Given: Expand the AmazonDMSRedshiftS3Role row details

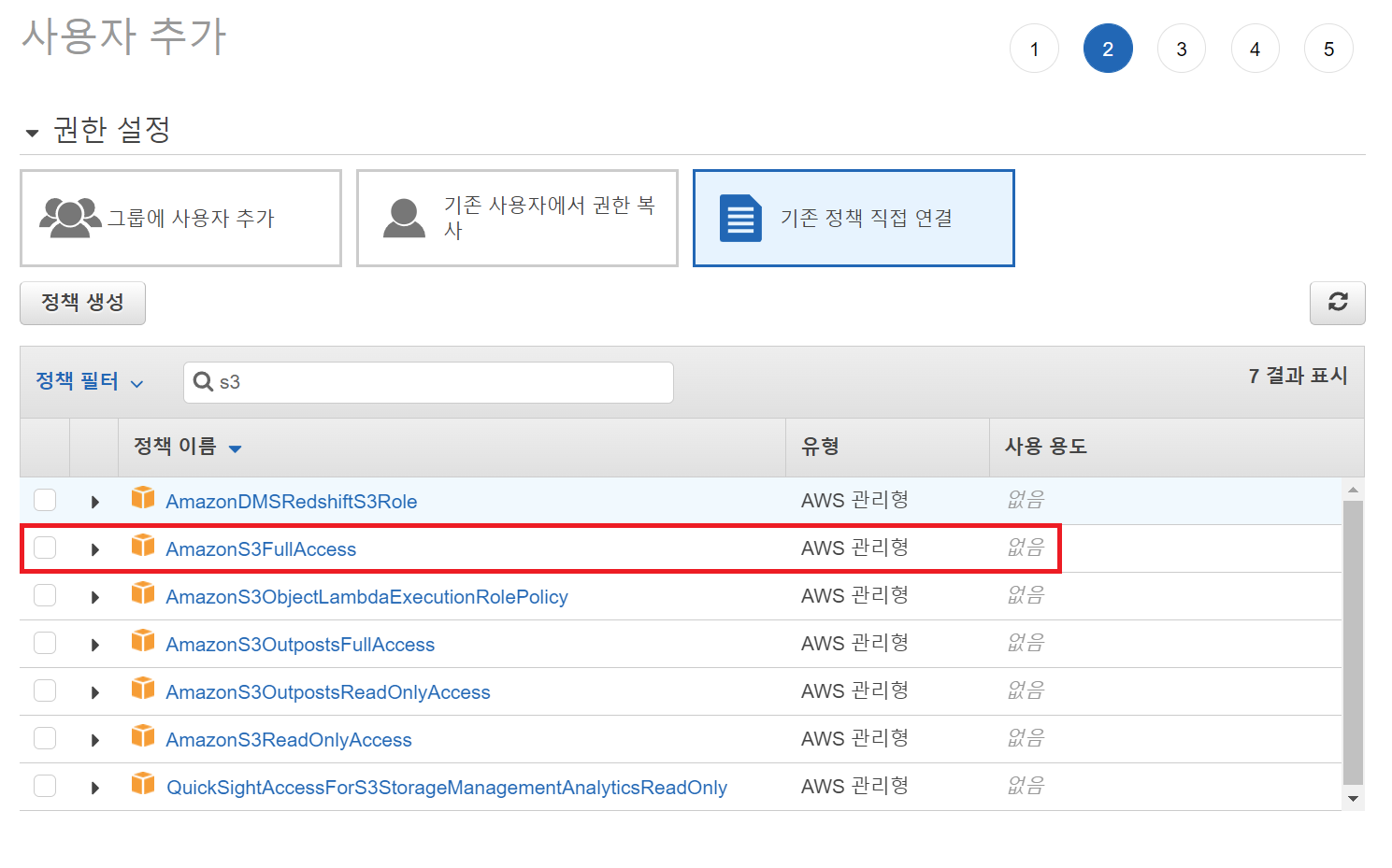Looking at the screenshot, I should pos(94,502).
